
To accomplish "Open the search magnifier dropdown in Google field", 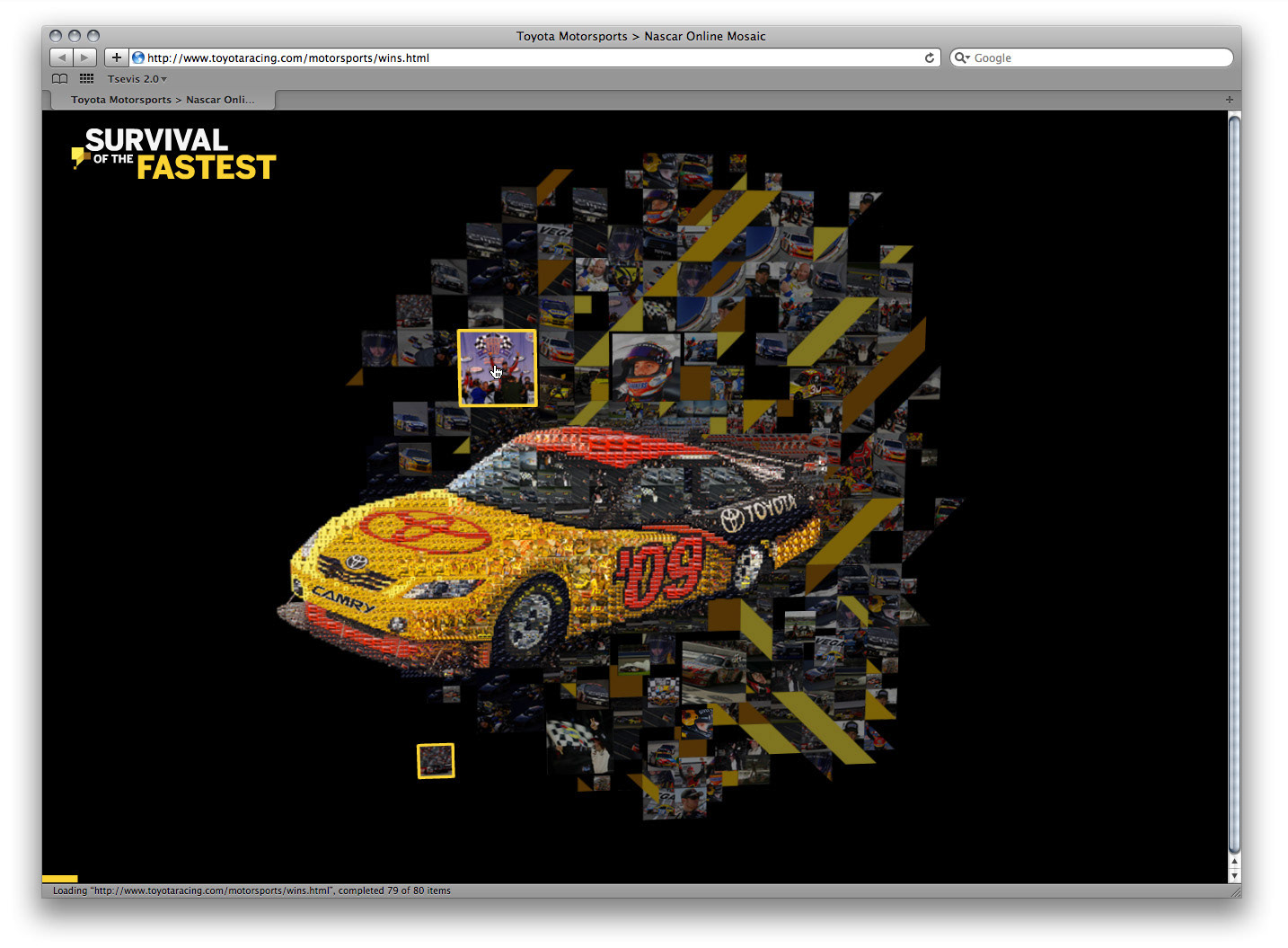I will 962,58.
